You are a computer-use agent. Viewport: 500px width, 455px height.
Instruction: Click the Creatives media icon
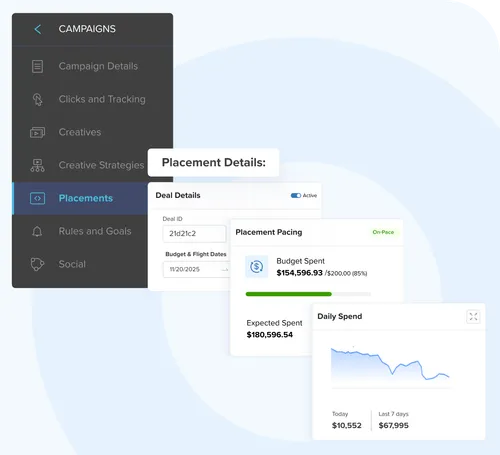[37, 132]
